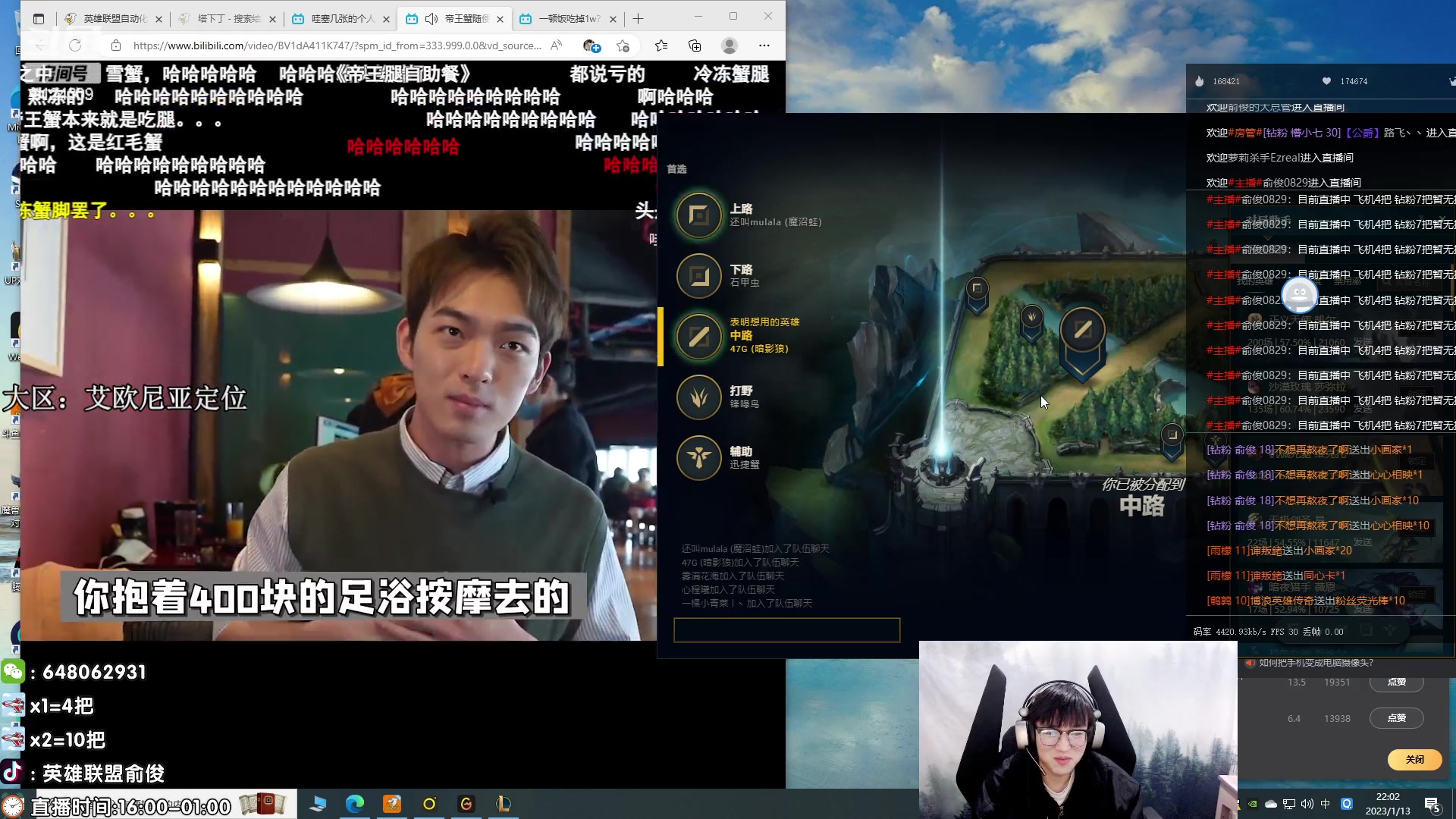The width and height of the screenshot is (1456, 819).
Task: Click the yellow 关闭 button
Action: [1415, 759]
